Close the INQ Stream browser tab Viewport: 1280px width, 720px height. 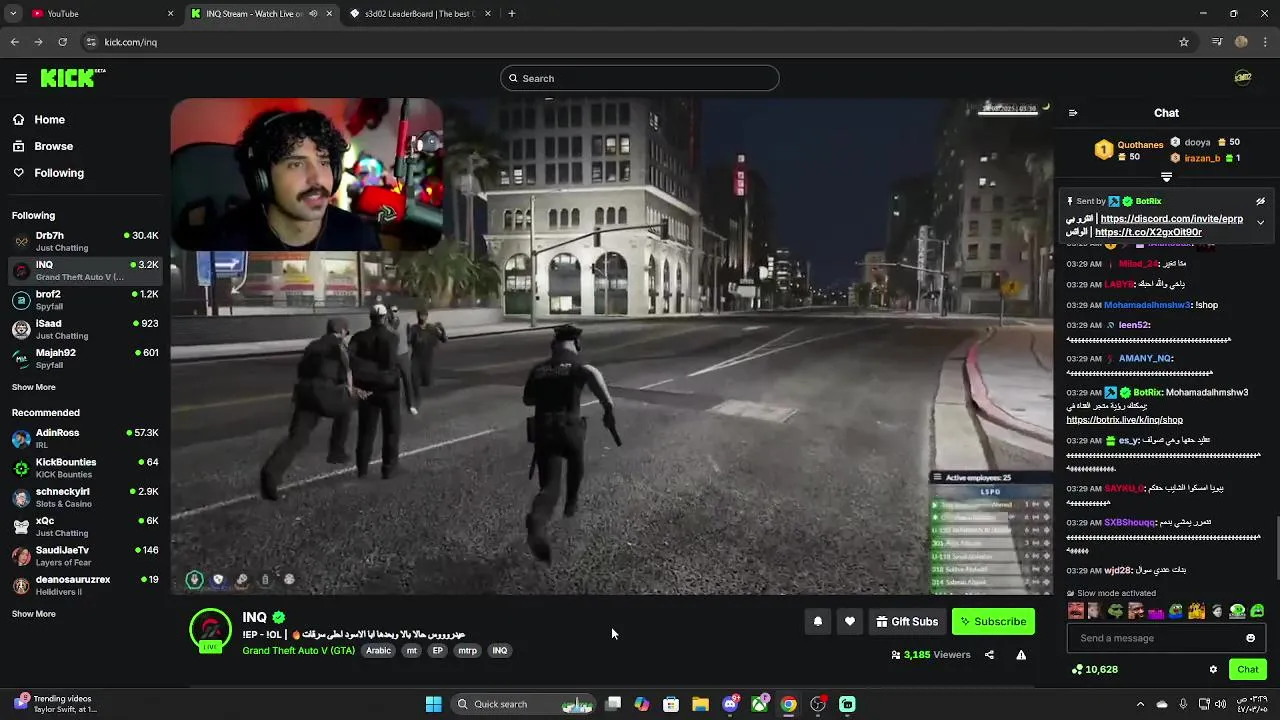click(329, 13)
